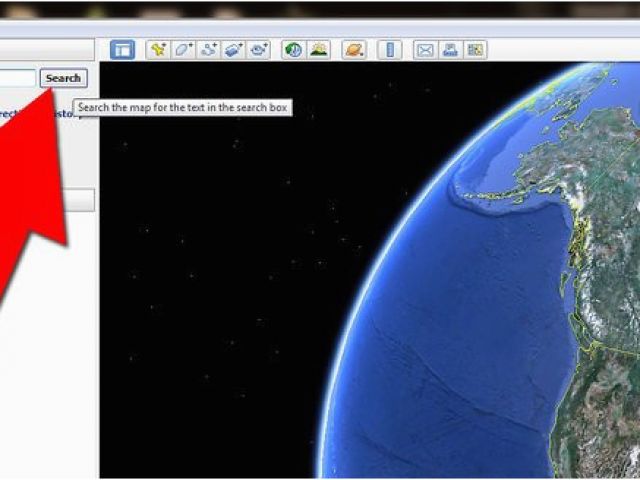Select the Add Polygon tool

183,50
